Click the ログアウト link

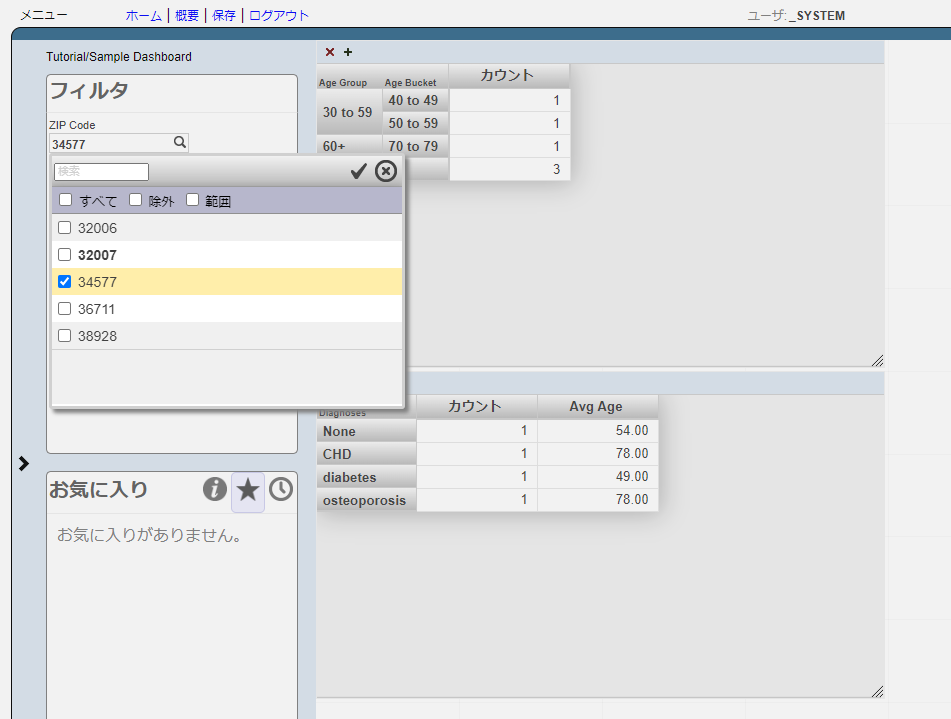279,15
